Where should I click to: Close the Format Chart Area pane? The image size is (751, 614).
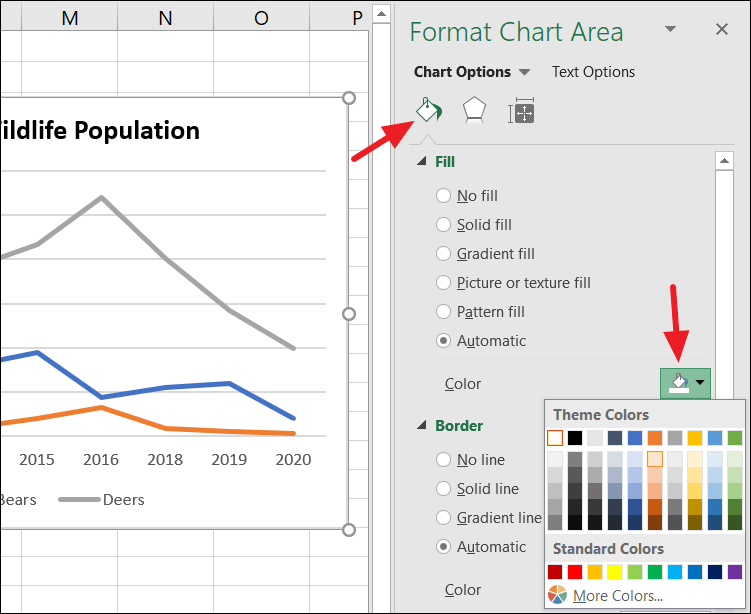pos(722,29)
